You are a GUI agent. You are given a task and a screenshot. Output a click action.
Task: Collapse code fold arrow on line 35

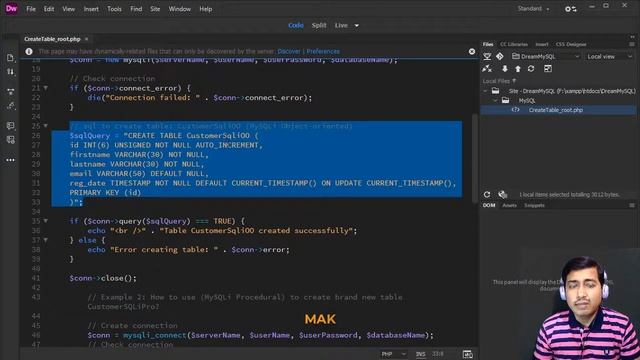(46, 221)
